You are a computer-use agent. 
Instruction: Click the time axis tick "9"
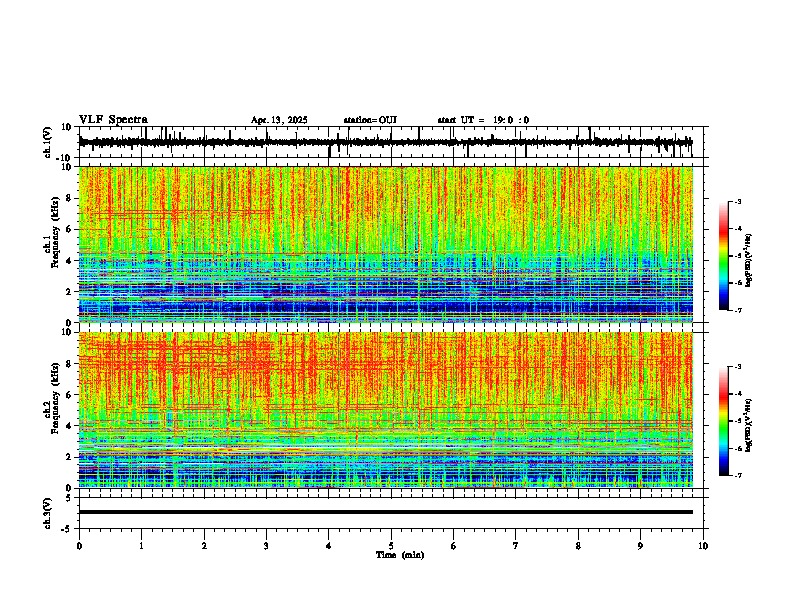click(640, 546)
